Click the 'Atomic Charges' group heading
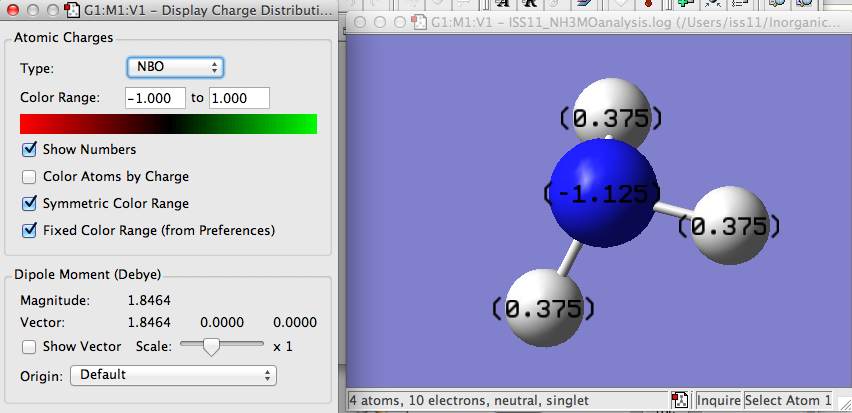The width and height of the screenshot is (852, 413). pyautogui.click(x=64, y=38)
